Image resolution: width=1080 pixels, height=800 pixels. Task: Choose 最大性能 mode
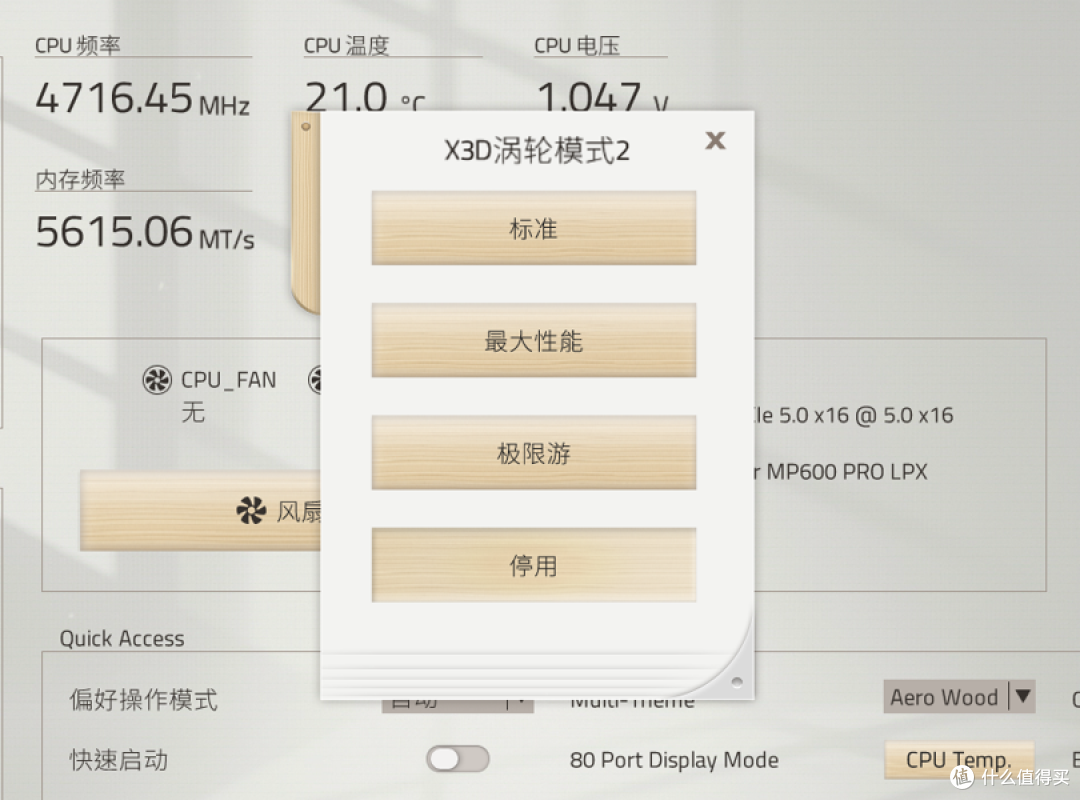click(x=534, y=340)
